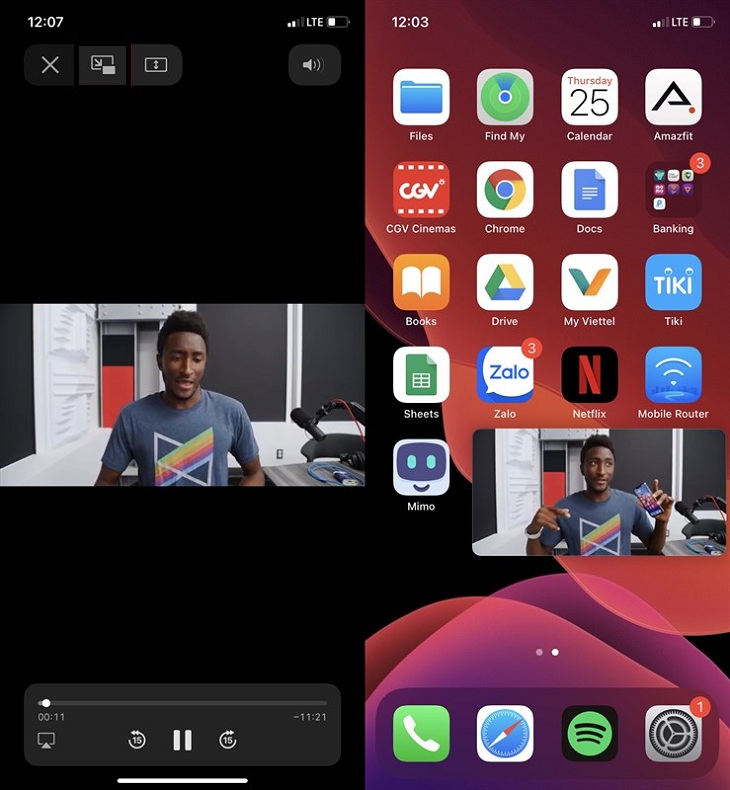The width and height of the screenshot is (730, 790).
Task: Tap the fill-screen resize video button
Action: (156, 64)
